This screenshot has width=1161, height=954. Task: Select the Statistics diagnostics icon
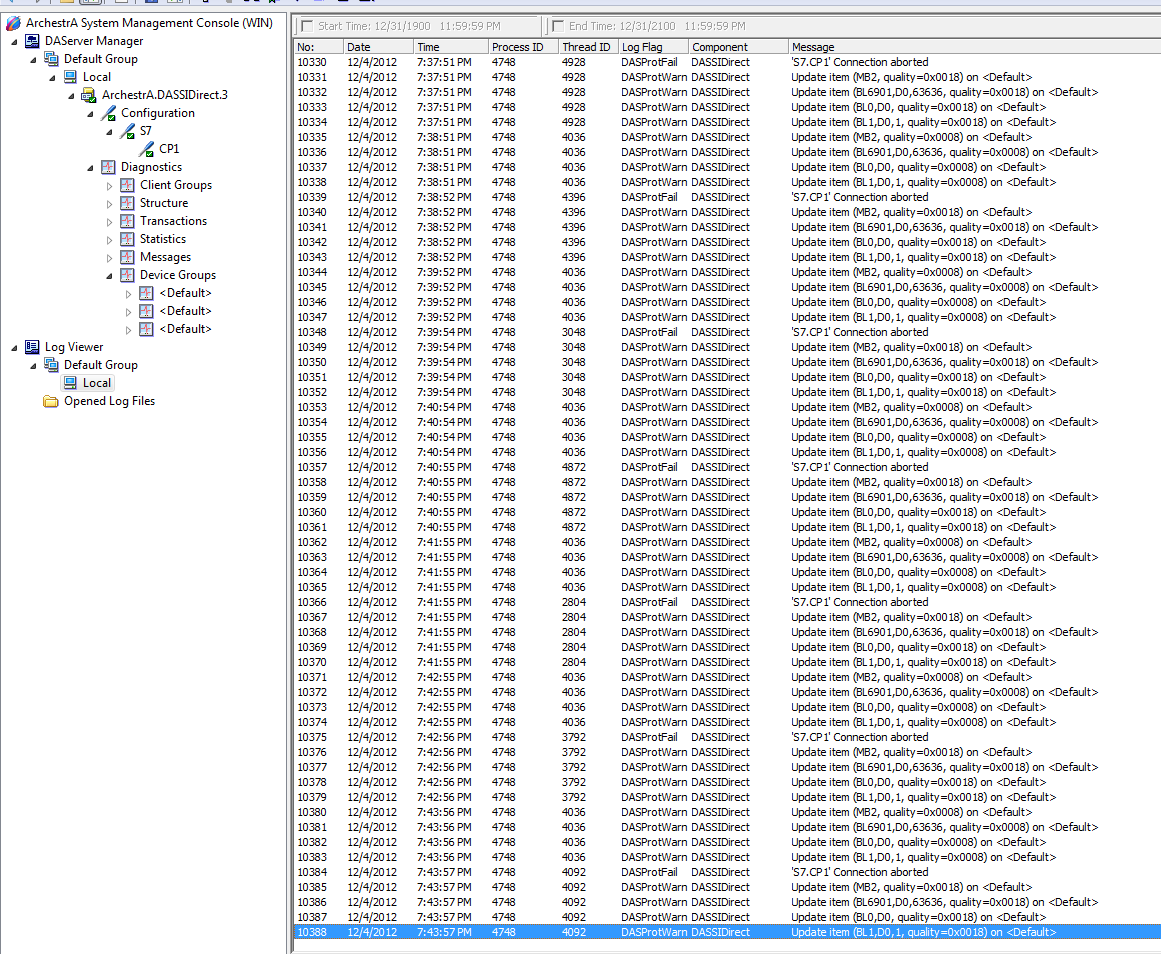coord(128,239)
